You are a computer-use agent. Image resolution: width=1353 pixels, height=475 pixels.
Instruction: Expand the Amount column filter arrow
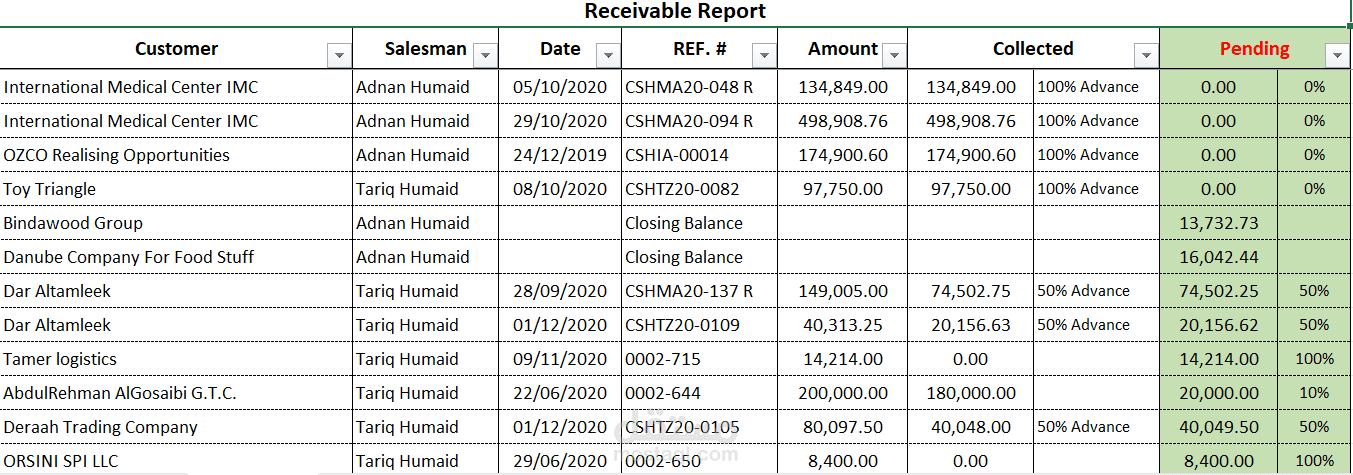894,55
